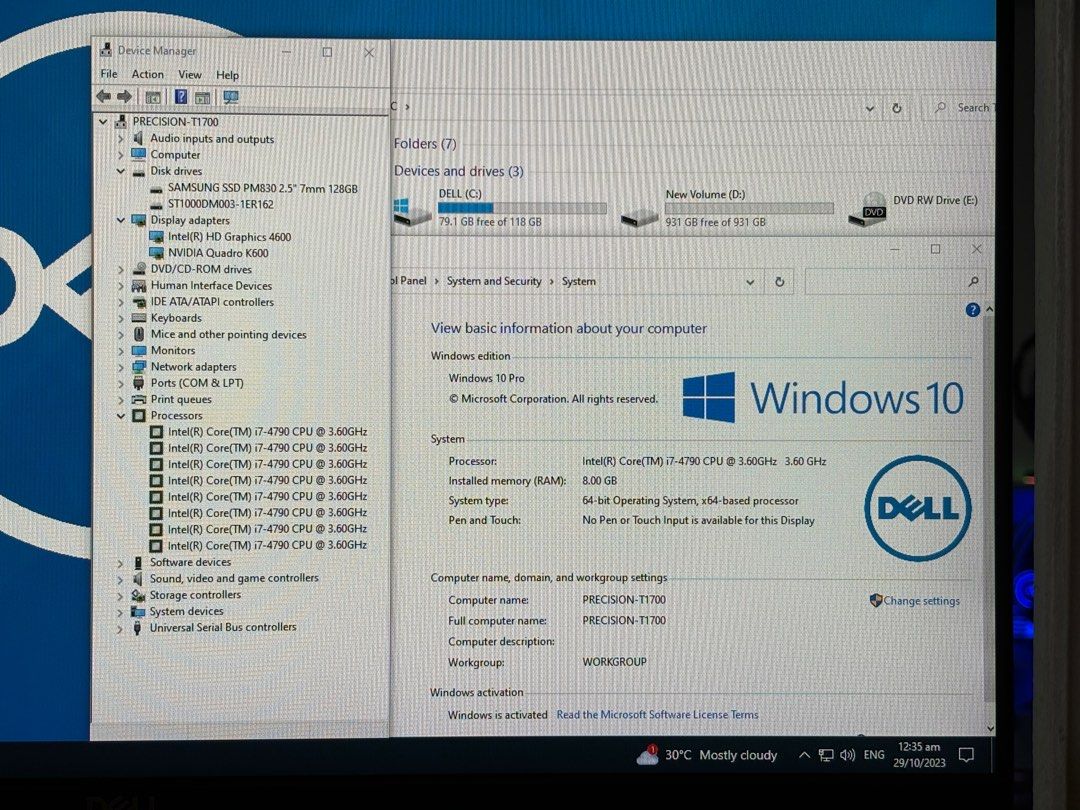
Task: Click the hidden icons chevron in the taskbar
Action: (x=805, y=755)
